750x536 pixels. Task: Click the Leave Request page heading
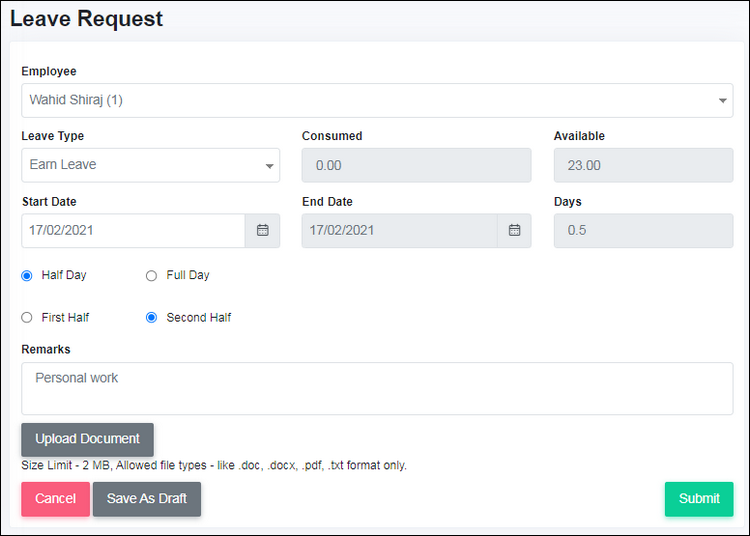tap(87, 19)
